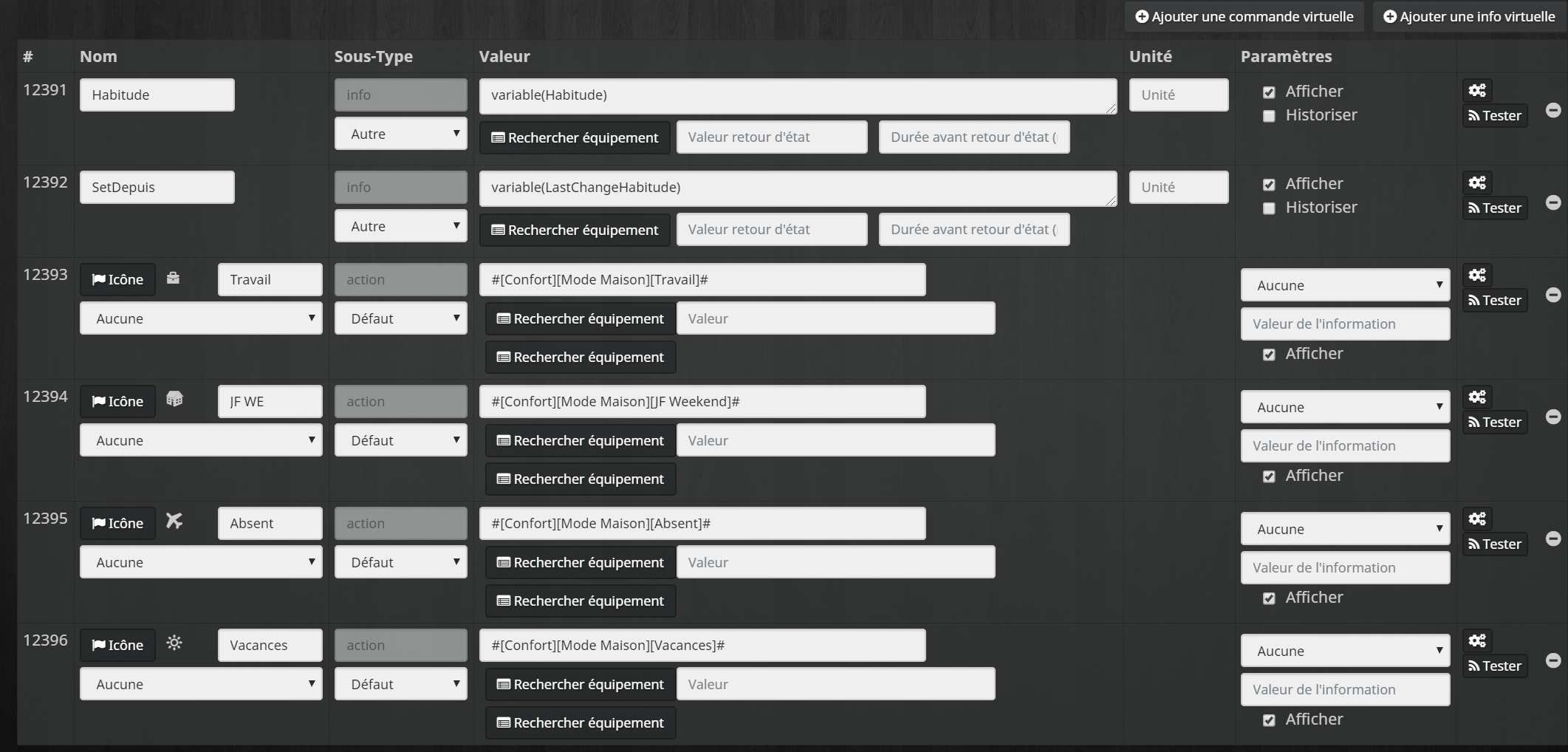This screenshot has height=752, width=1568.
Task: Test the SetDepuis command
Action: [1495, 208]
